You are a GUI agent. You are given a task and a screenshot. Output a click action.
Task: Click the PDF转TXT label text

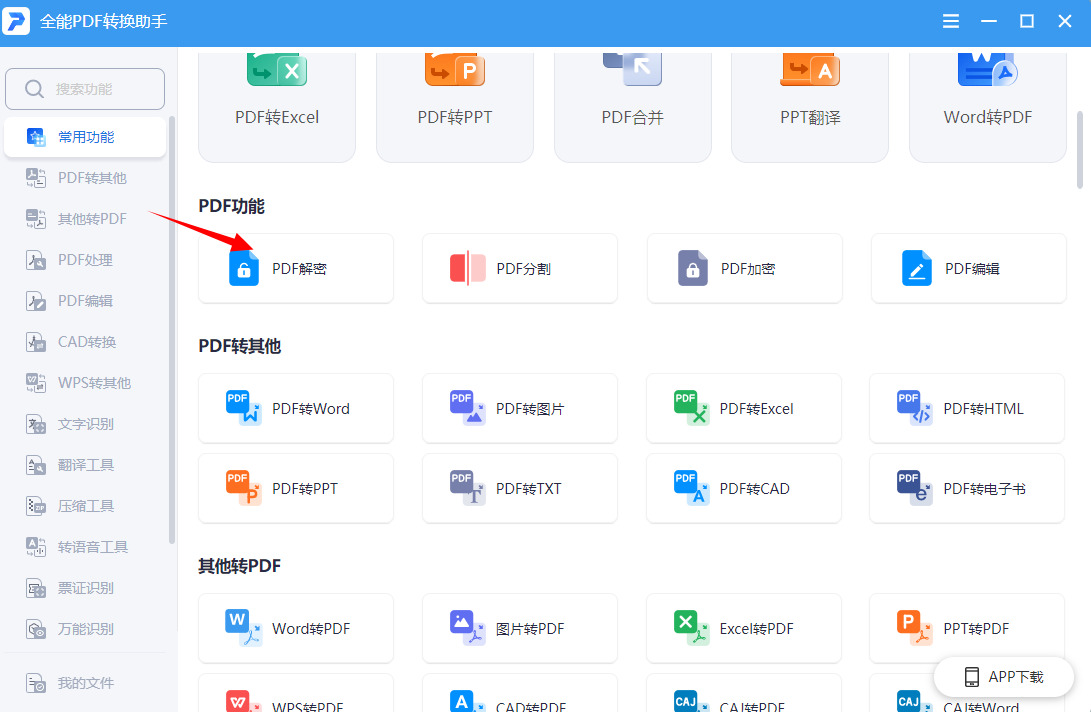tap(529, 489)
